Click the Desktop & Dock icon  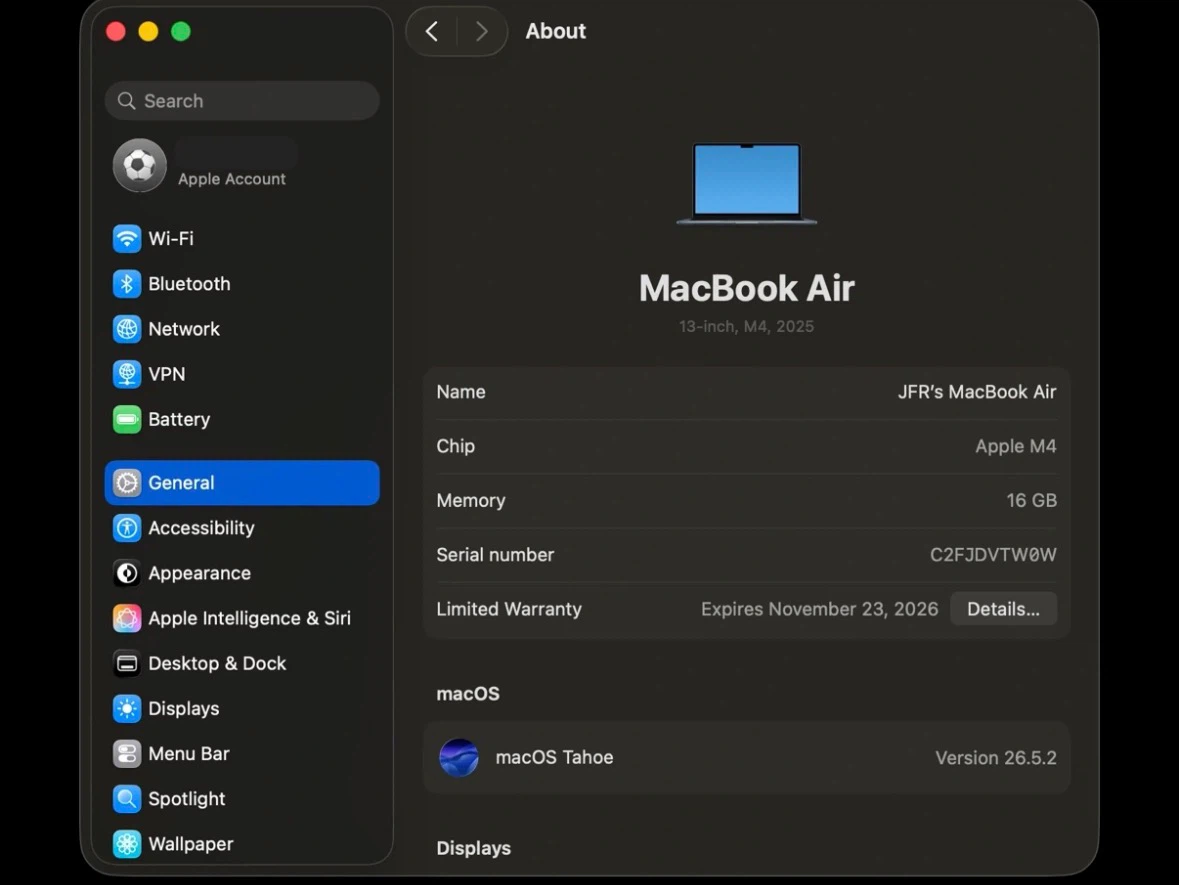[126, 663]
